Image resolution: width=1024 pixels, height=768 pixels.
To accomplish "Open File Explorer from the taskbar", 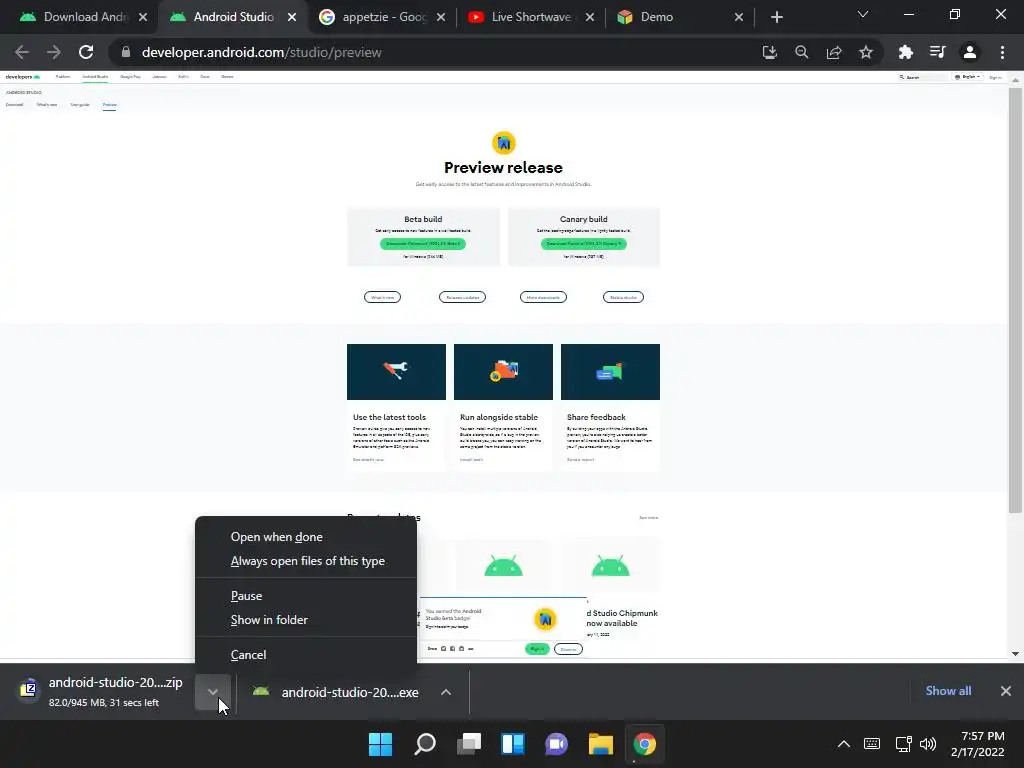I will (601, 744).
